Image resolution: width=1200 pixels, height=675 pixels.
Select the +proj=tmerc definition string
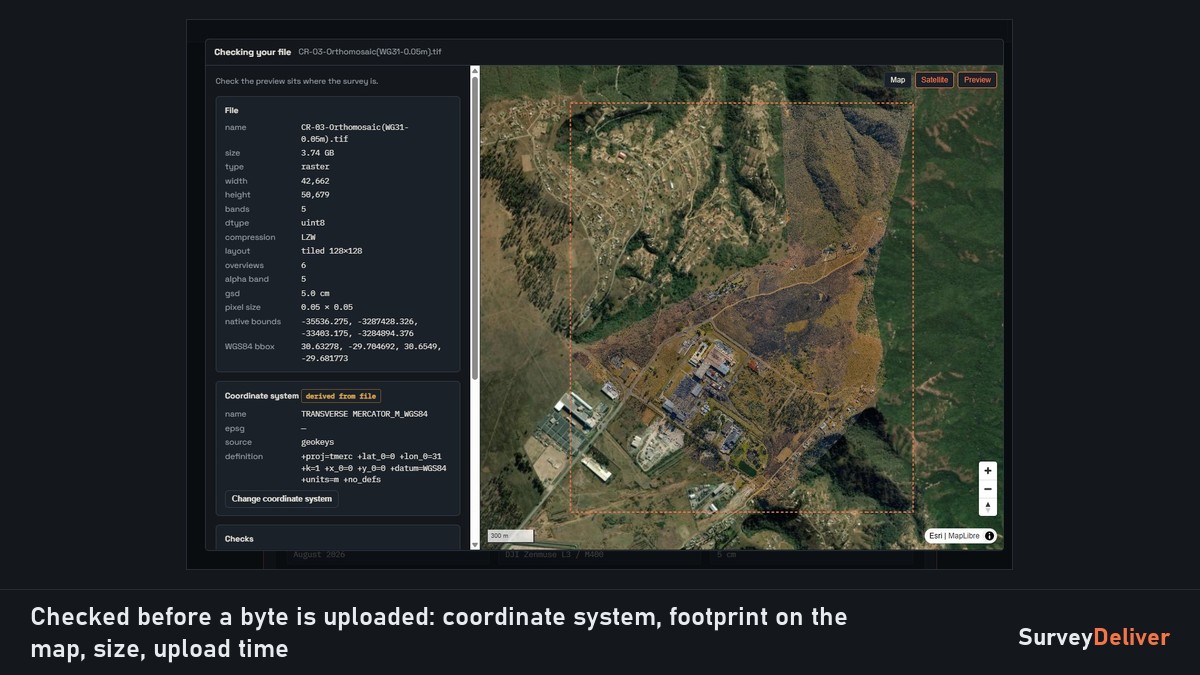coord(374,468)
